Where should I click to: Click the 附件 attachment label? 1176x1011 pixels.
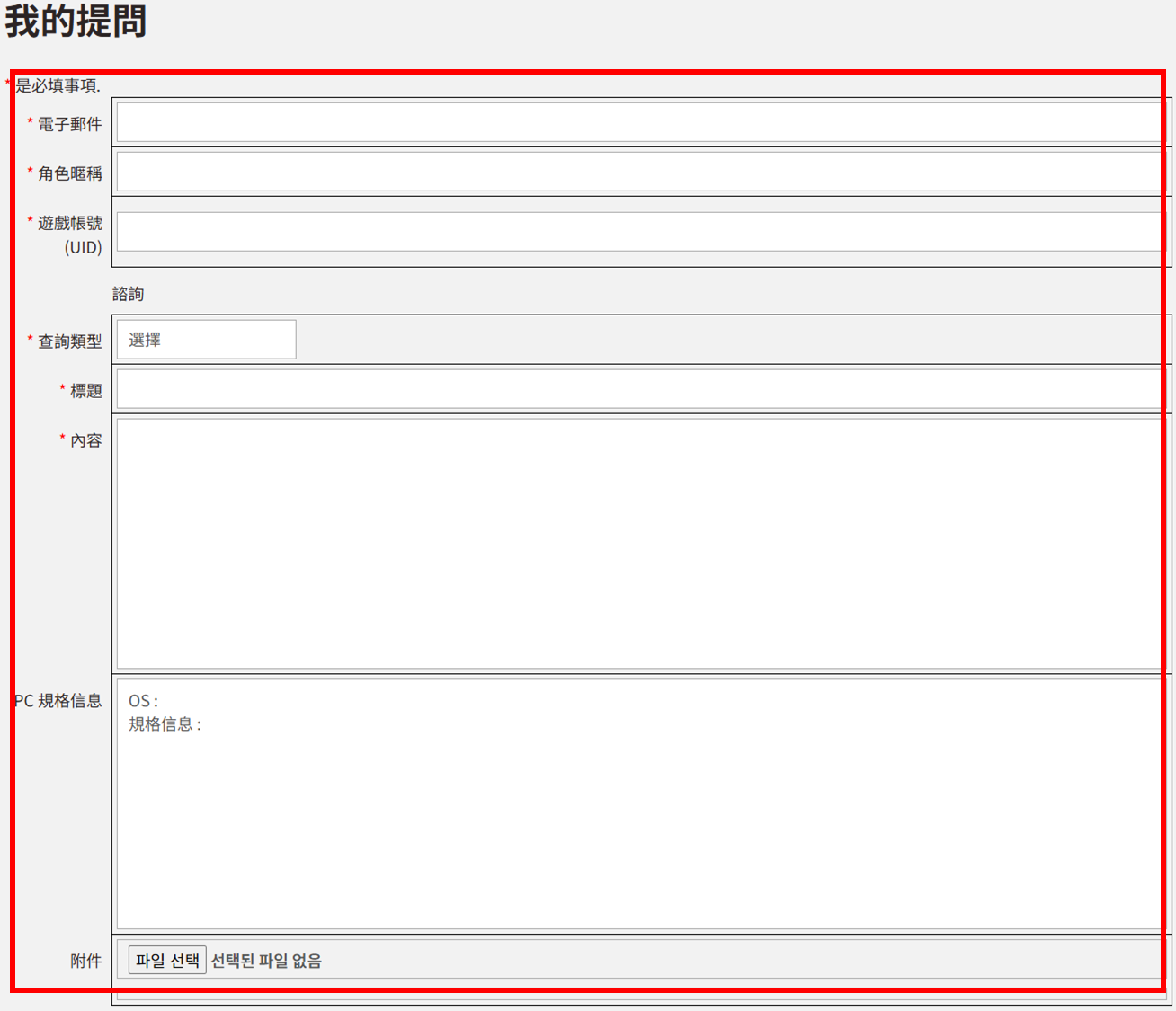point(85,961)
